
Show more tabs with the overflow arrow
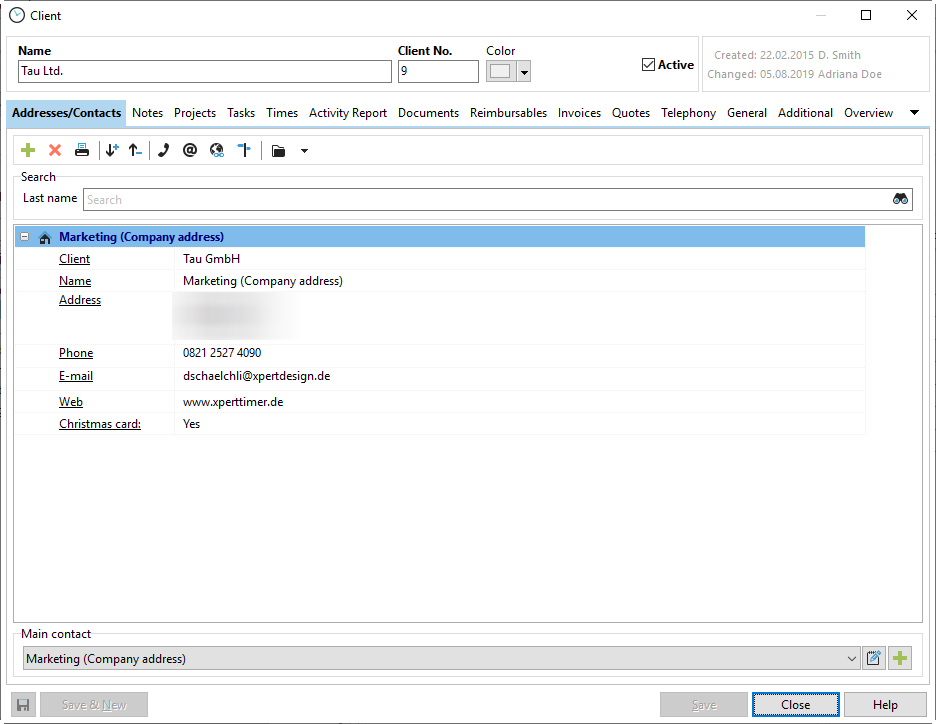pyautogui.click(x=914, y=113)
